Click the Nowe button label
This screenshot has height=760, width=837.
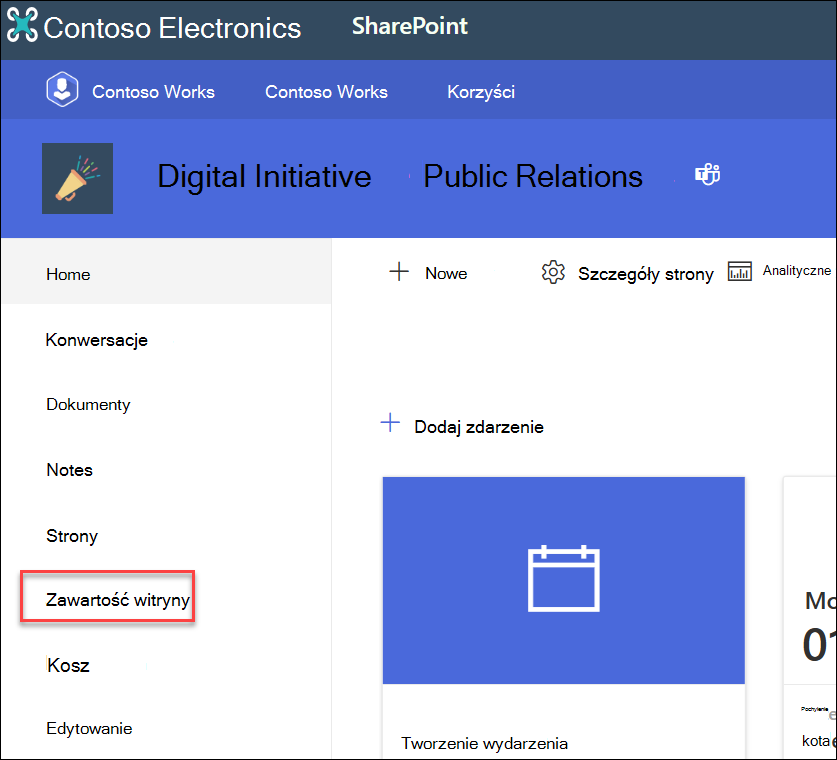(446, 273)
